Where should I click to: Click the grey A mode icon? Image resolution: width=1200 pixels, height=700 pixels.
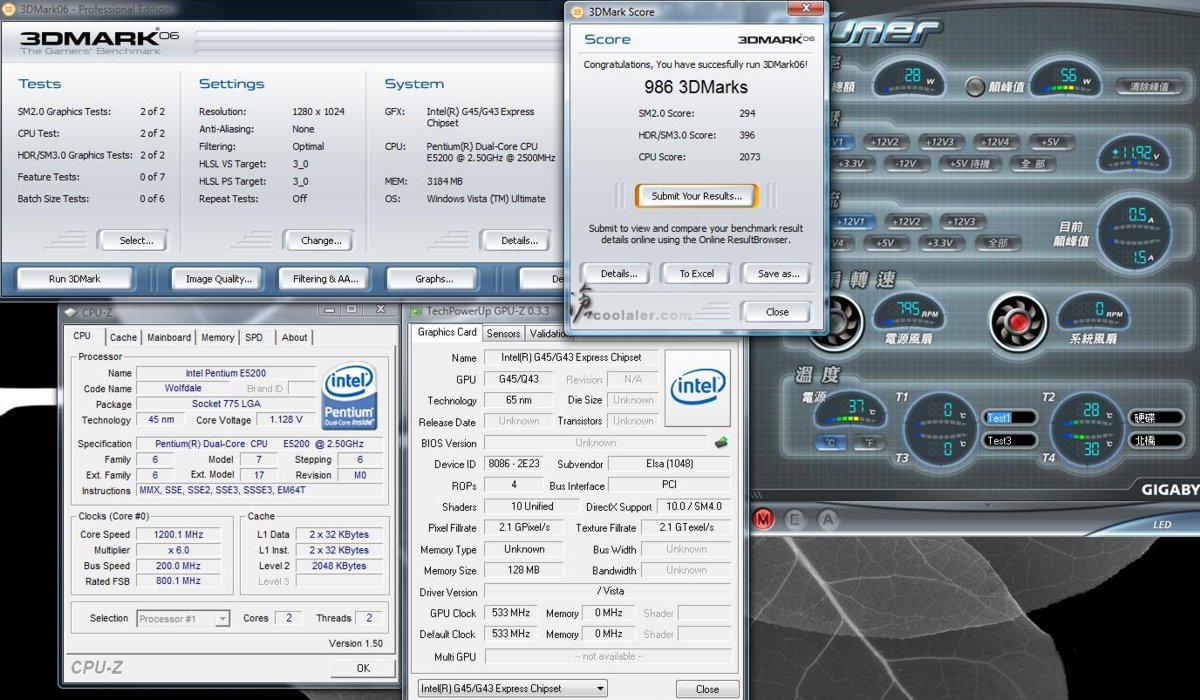pyautogui.click(x=827, y=519)
